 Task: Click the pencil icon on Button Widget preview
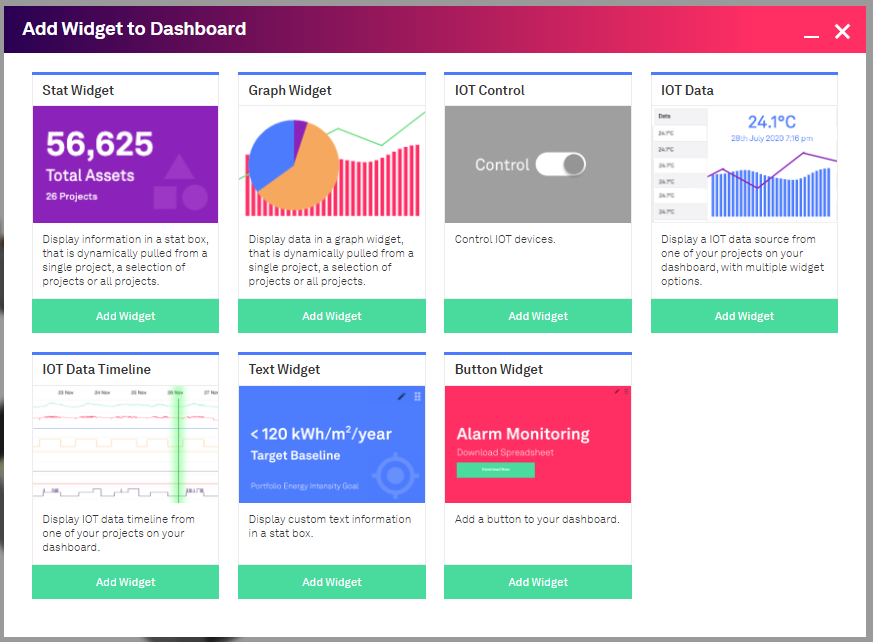click(x=617, y=391)
